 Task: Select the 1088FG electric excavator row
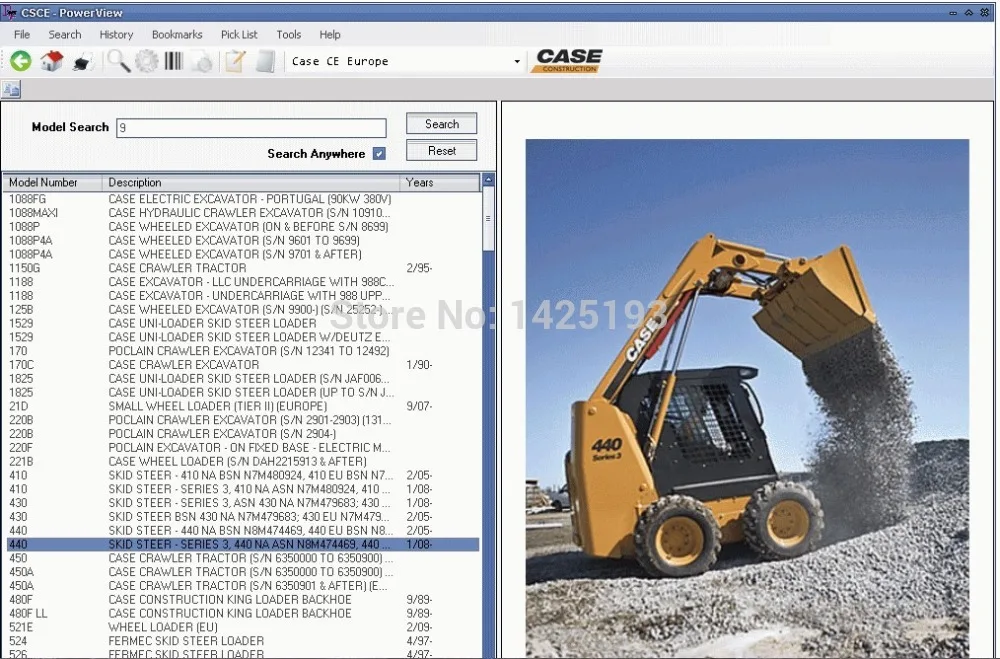click(242, 199)
